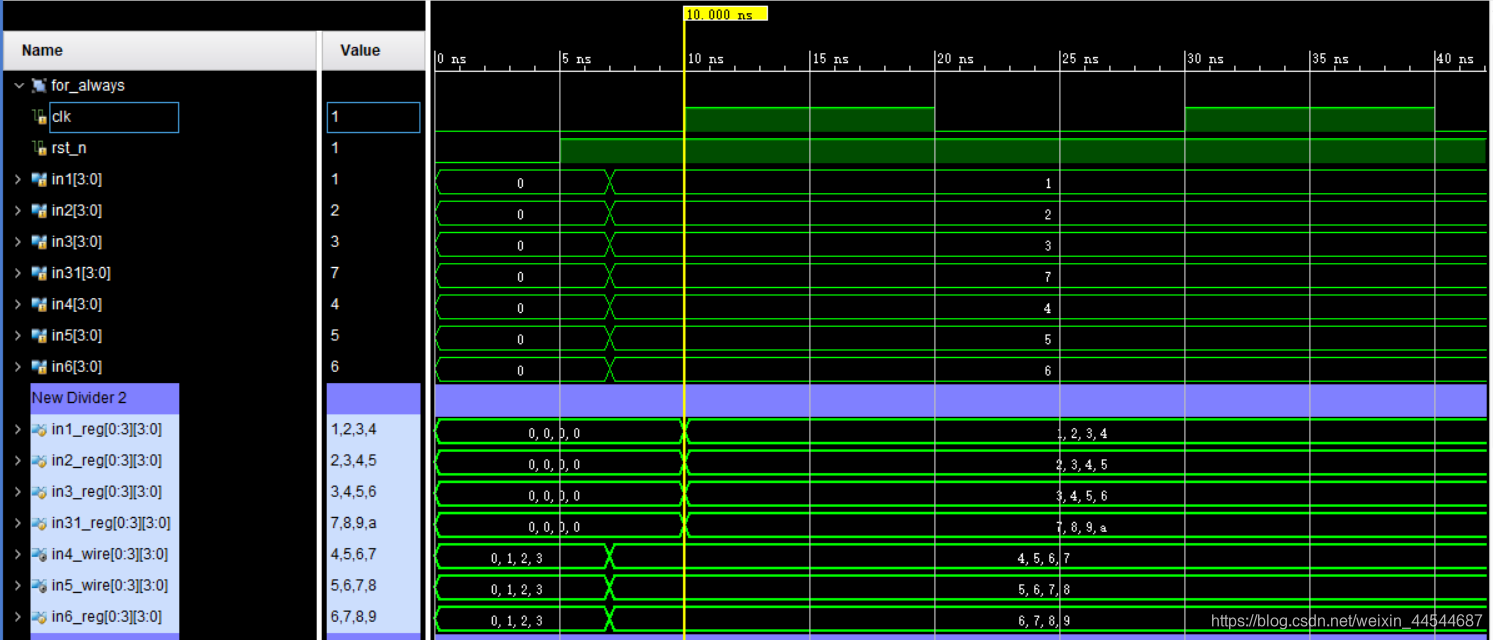Click value 6,7,8,9 of in6_reg
This screenshot has height=640, width=1493.
[x=353, y=615]
